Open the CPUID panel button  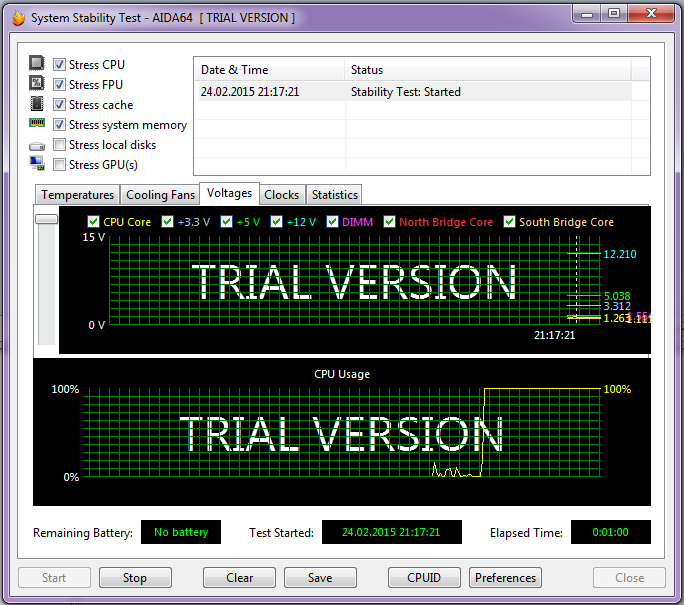click(425, 578)
